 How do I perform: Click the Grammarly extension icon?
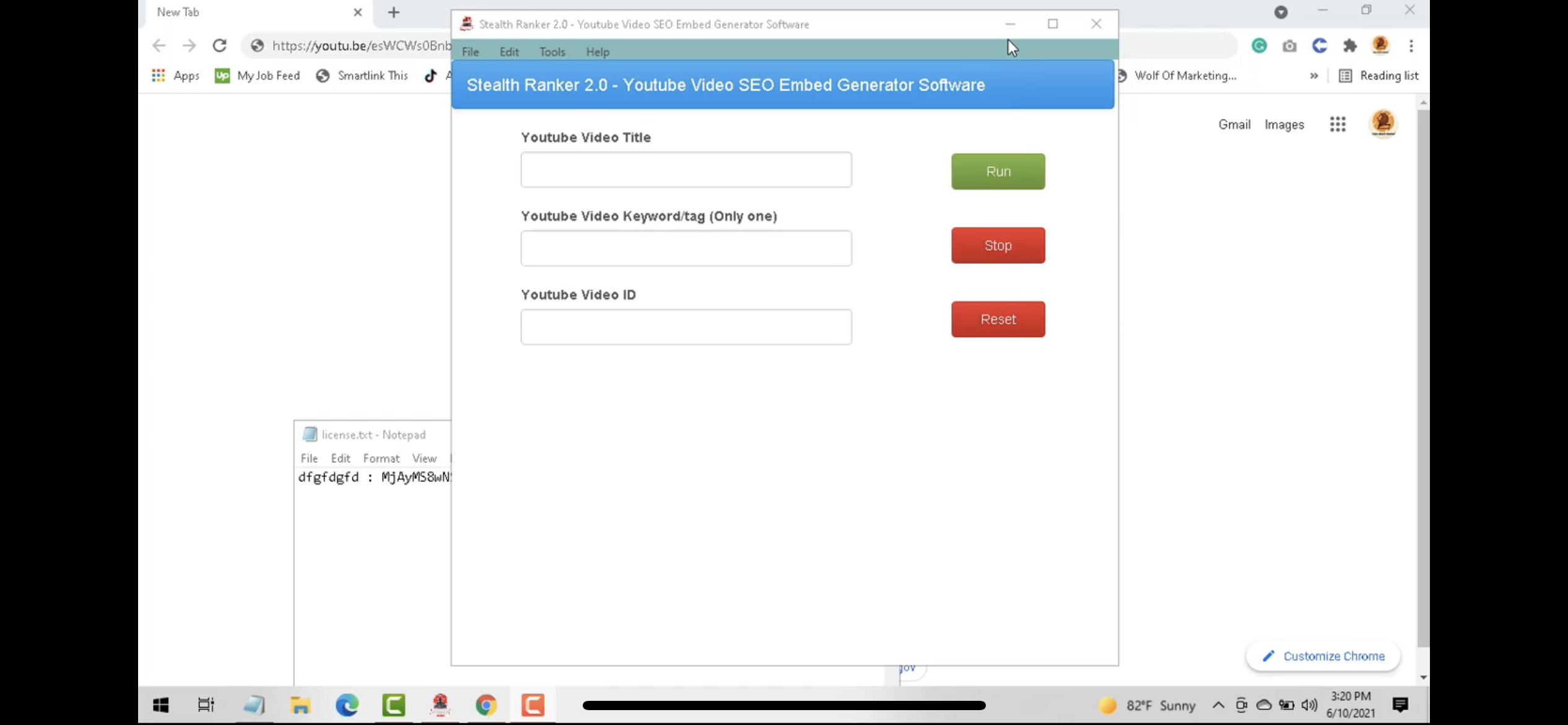click(x=1259, y=46)
